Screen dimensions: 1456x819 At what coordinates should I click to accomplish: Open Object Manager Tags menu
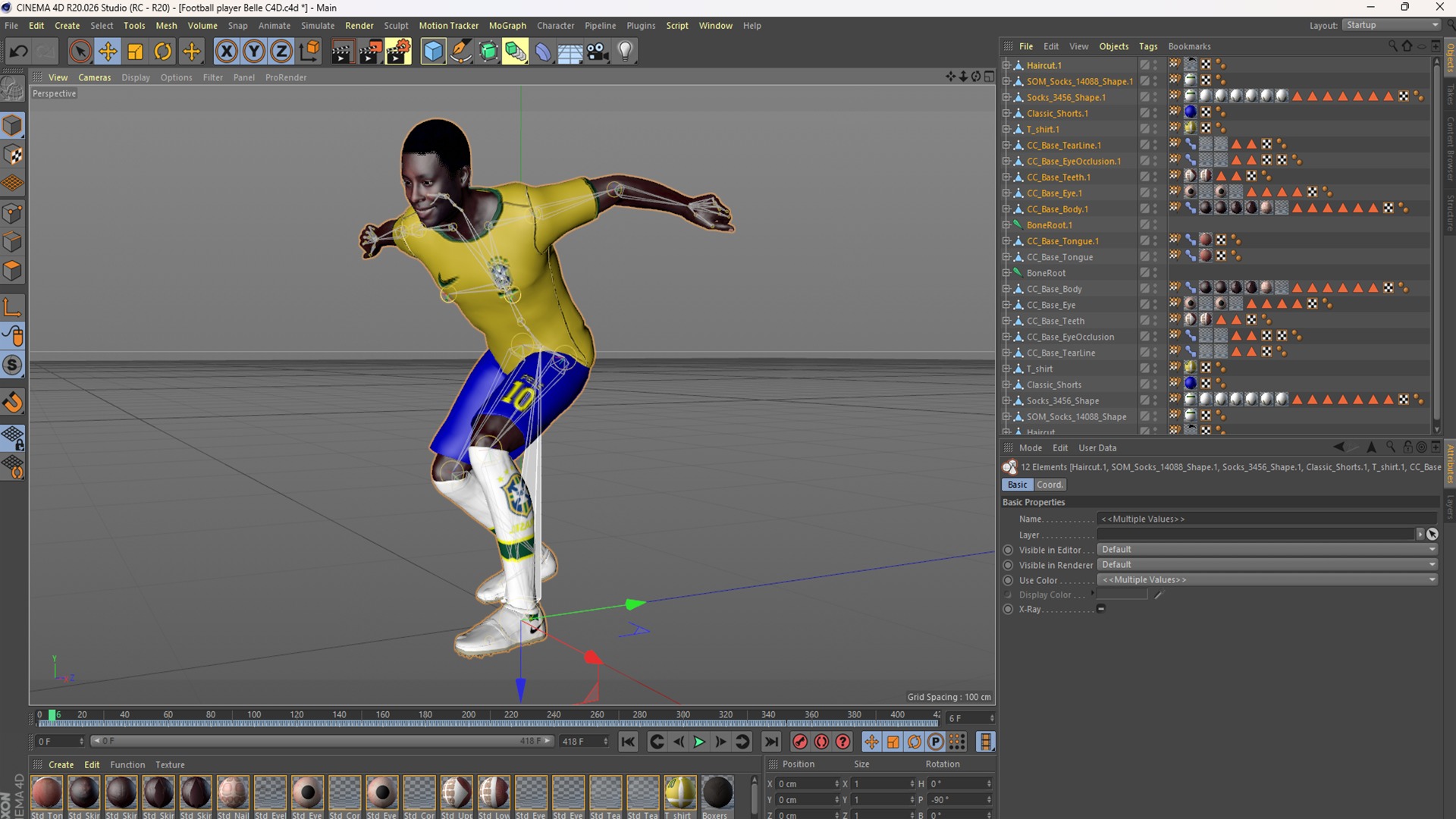(x=1148, y=46)
